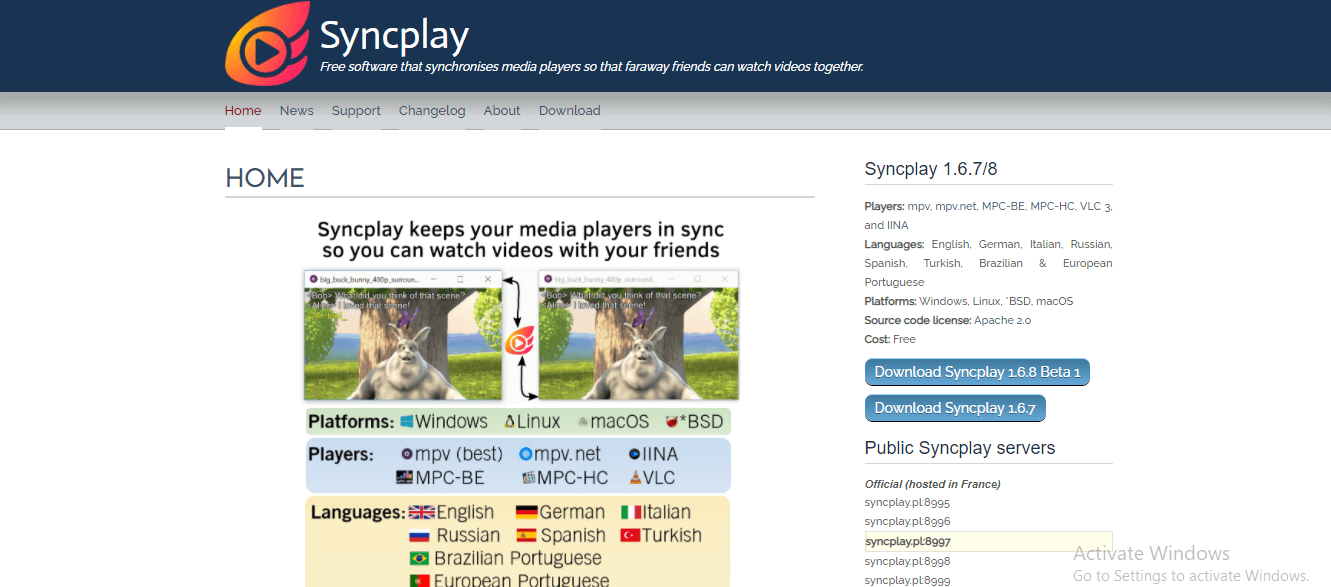Click the Syncplay site title text

(x=394, y=37)
